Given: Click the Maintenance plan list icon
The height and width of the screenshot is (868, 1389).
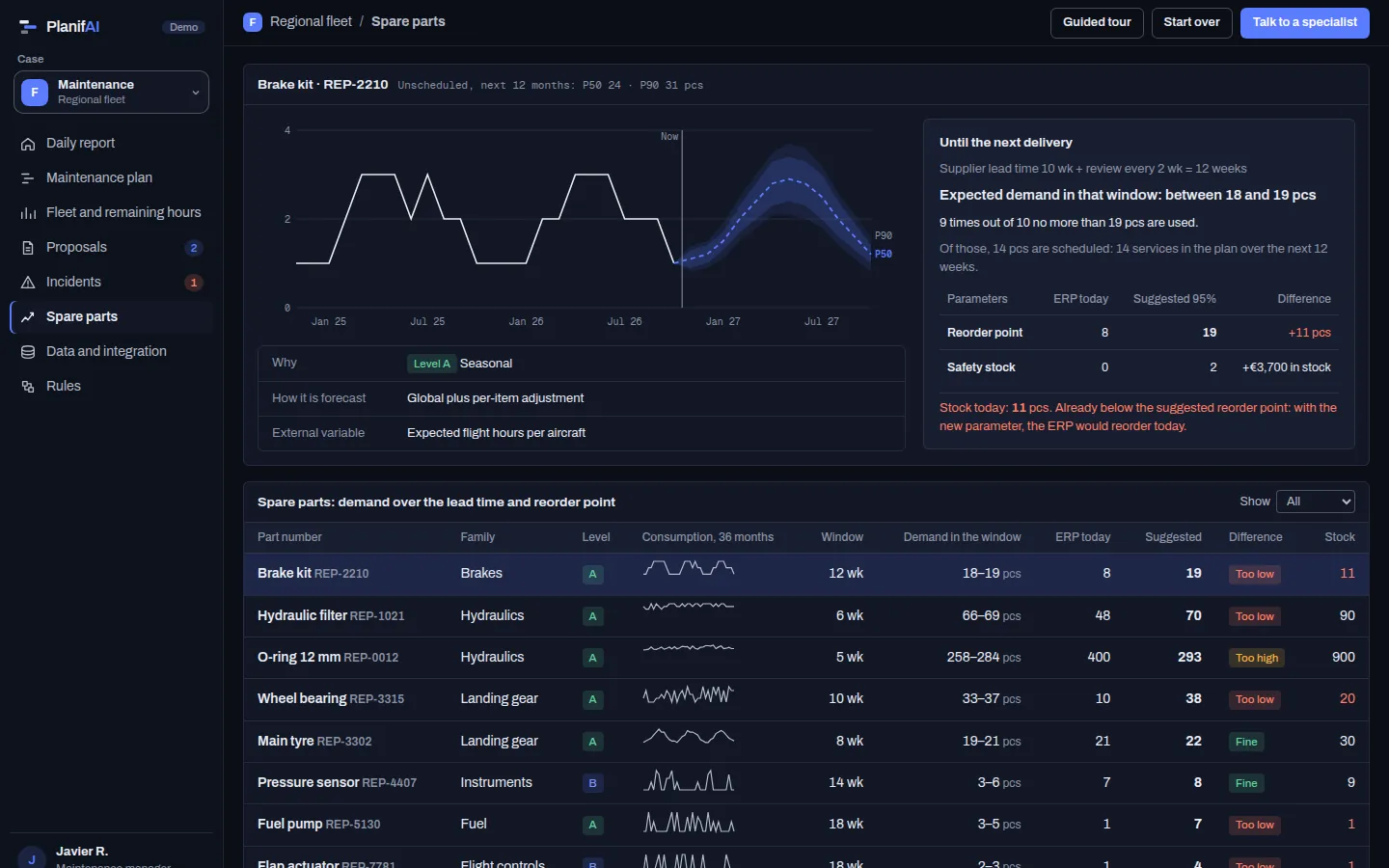Looking at the screenshot, I should pos(28,178).
